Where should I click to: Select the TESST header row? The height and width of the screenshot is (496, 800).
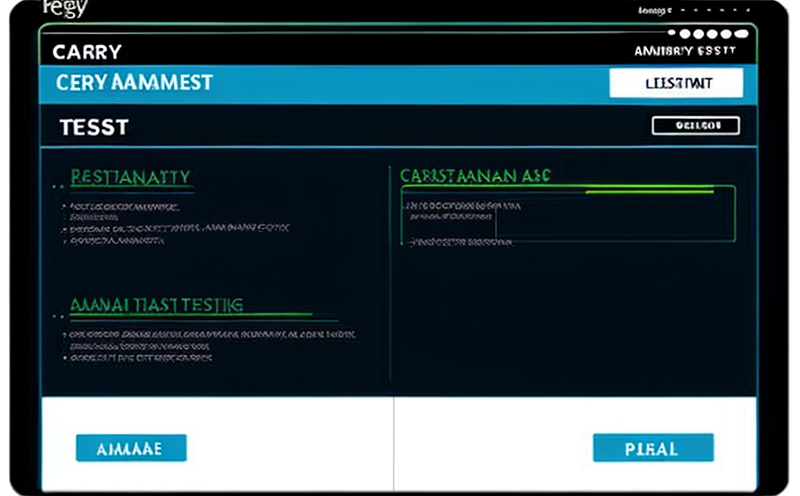pyautogui.click(x=398, y=126)
